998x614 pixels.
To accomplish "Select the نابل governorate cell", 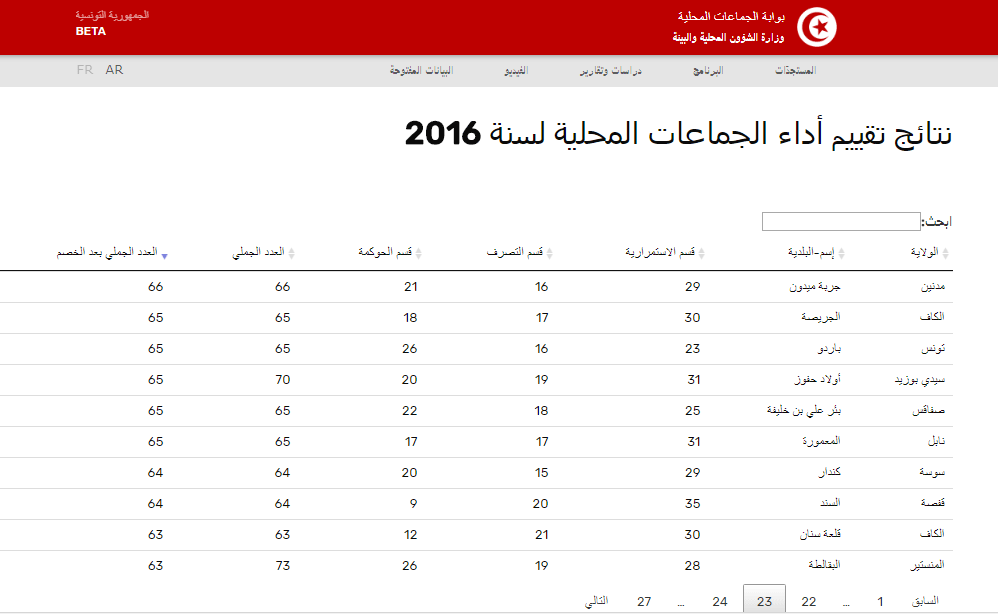I will pos(937,441).
